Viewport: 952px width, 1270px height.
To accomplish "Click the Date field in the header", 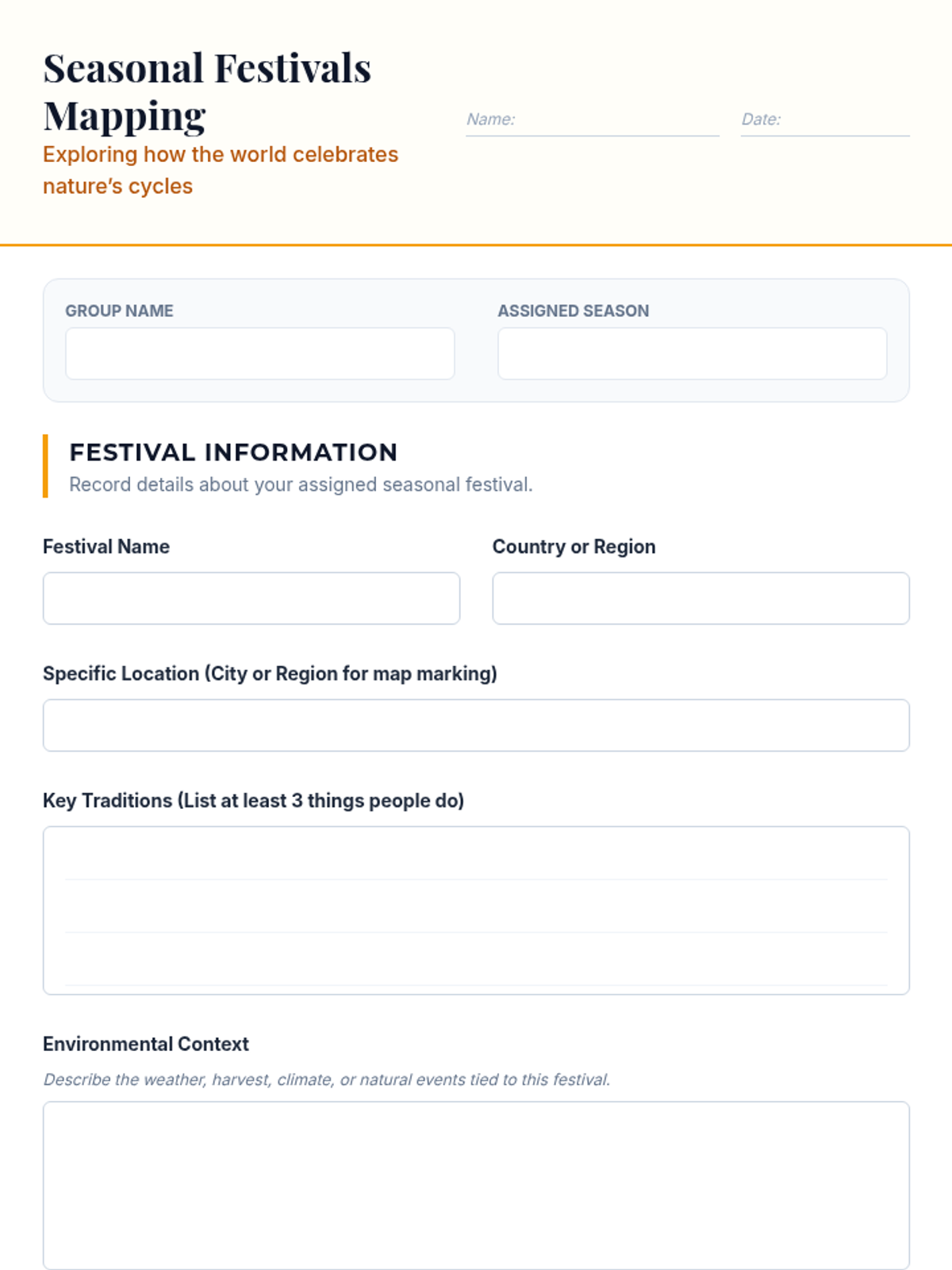I will (825, 120).
